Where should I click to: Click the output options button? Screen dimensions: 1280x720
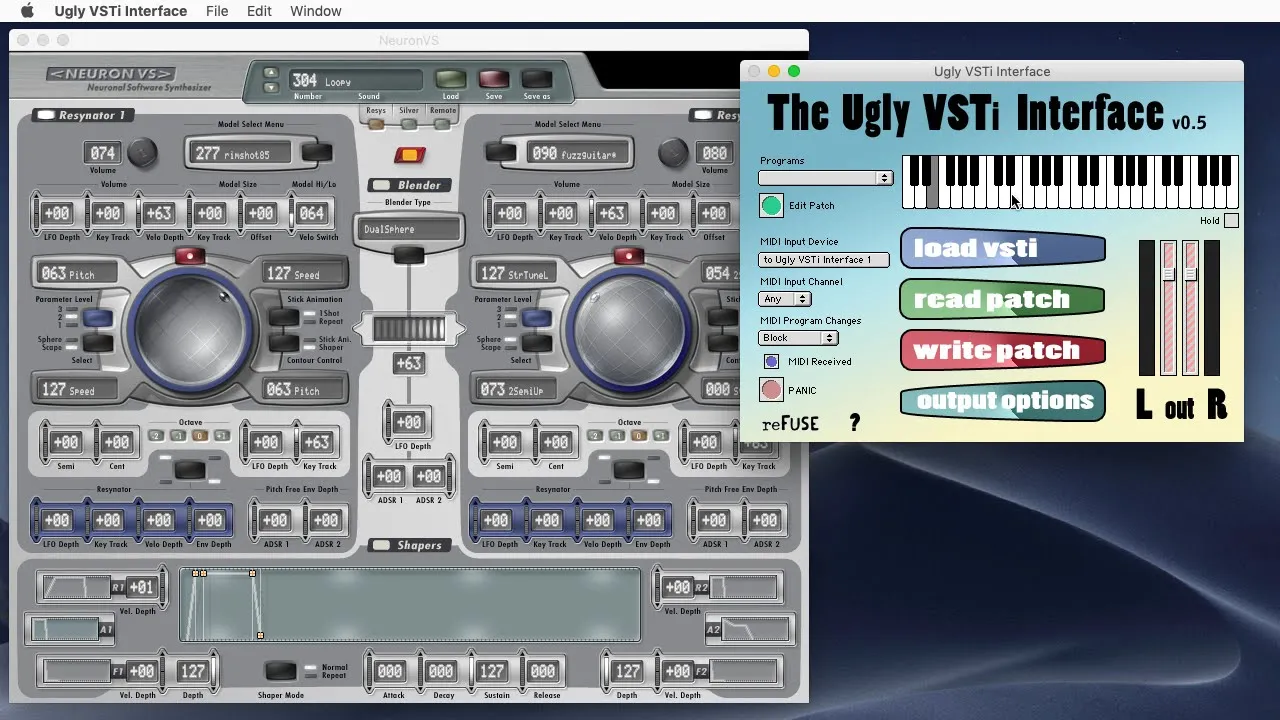pos(1002,401)
